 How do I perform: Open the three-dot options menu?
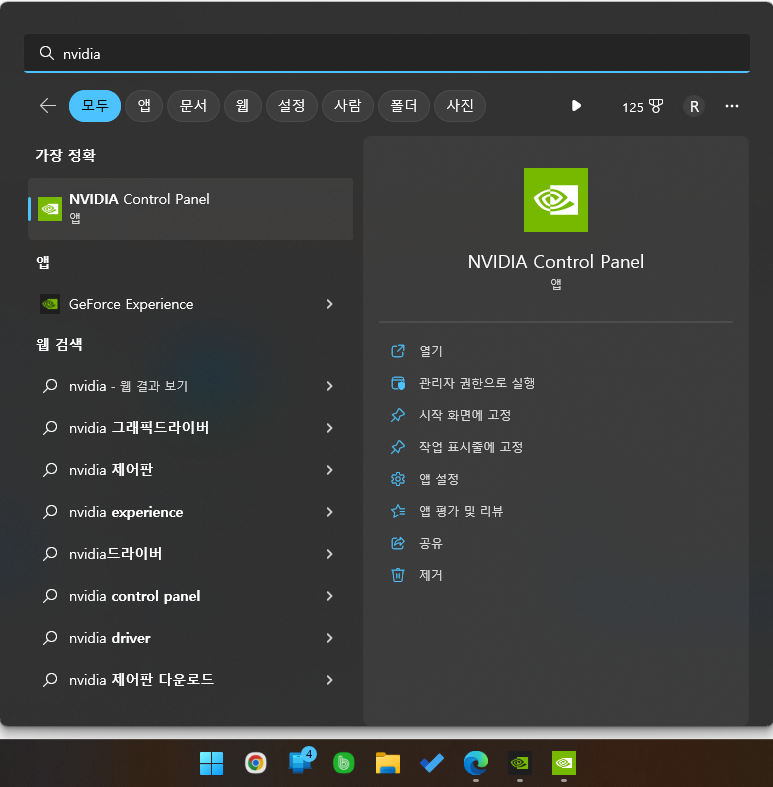pyautogui.click(x=732, y=106)
